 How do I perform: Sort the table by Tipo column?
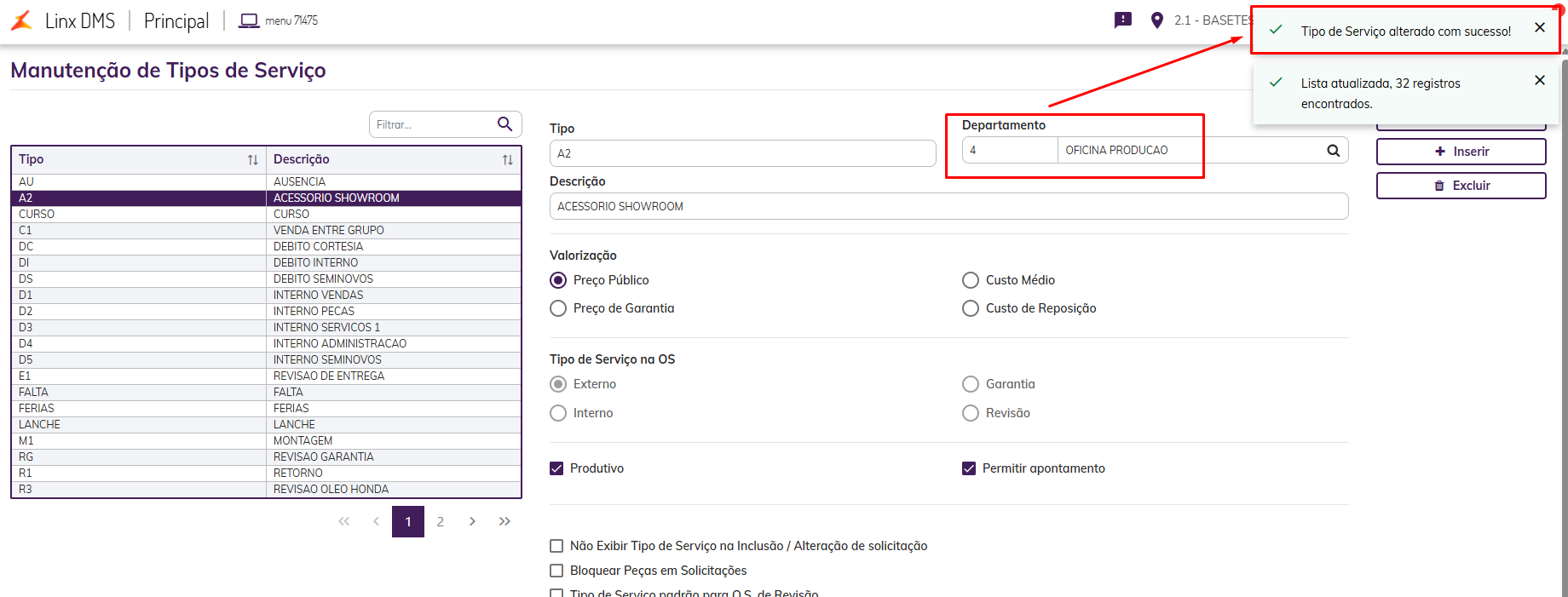coord(252,160)
